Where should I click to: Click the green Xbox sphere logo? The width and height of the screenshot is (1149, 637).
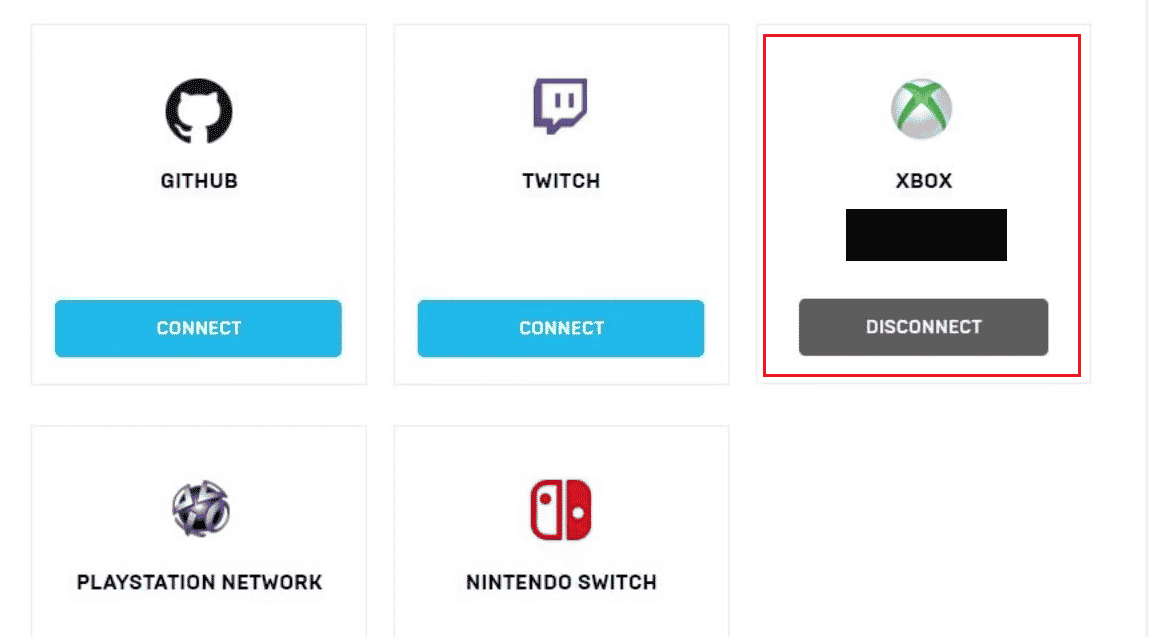(922, 108)
